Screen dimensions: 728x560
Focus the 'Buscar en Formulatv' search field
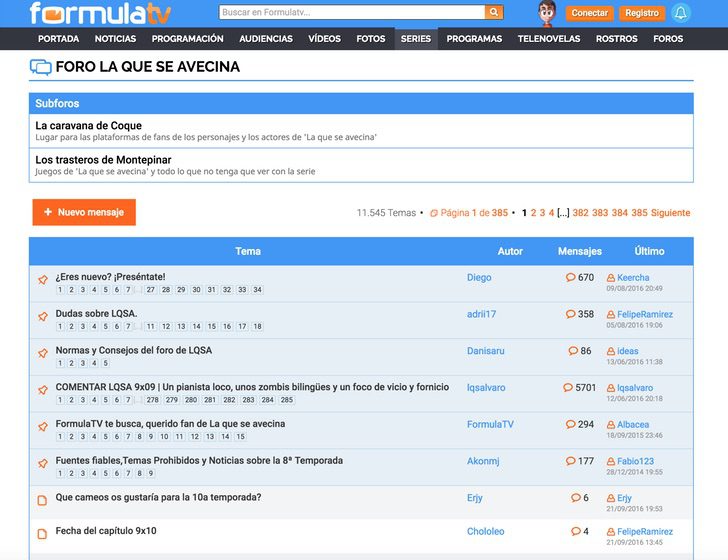pos(351,12)
